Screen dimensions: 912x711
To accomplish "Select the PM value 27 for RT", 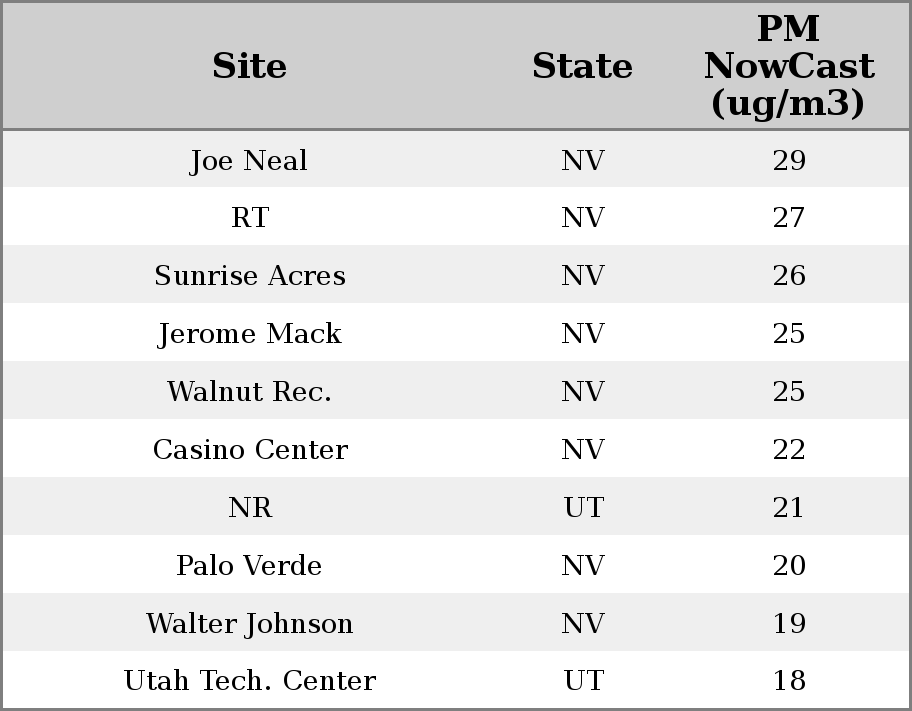I will pos(788,218).
